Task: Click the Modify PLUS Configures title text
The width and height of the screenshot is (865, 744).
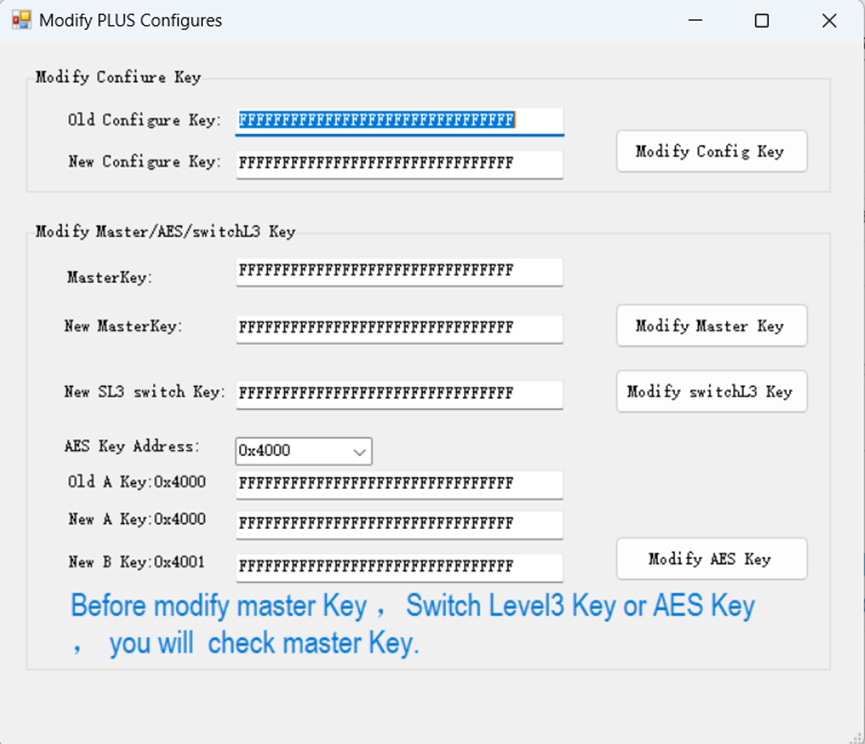Action: tap(130, 20)
